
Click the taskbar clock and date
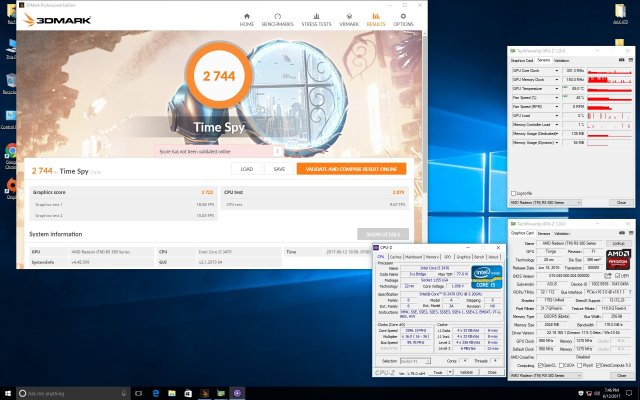[610, 393]
